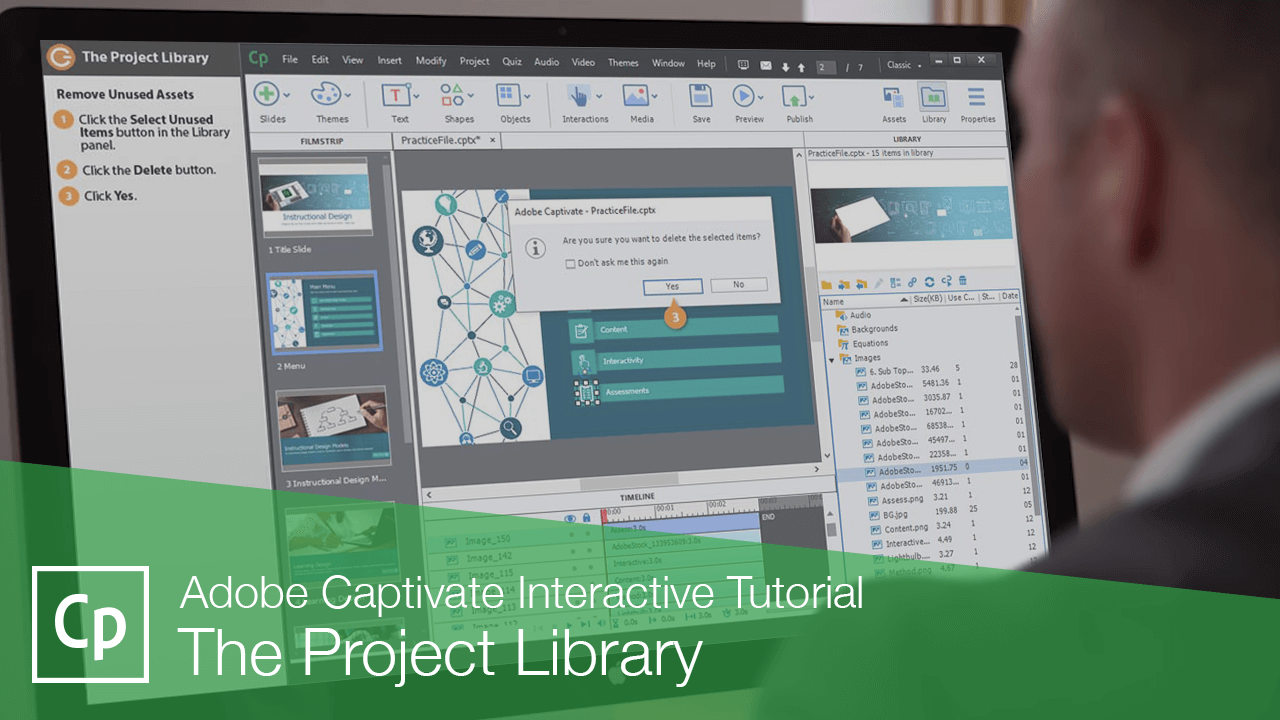The image size is (1280, 720).
Task: Click the trash icon to delete library assets
Action: click(962, 282)
